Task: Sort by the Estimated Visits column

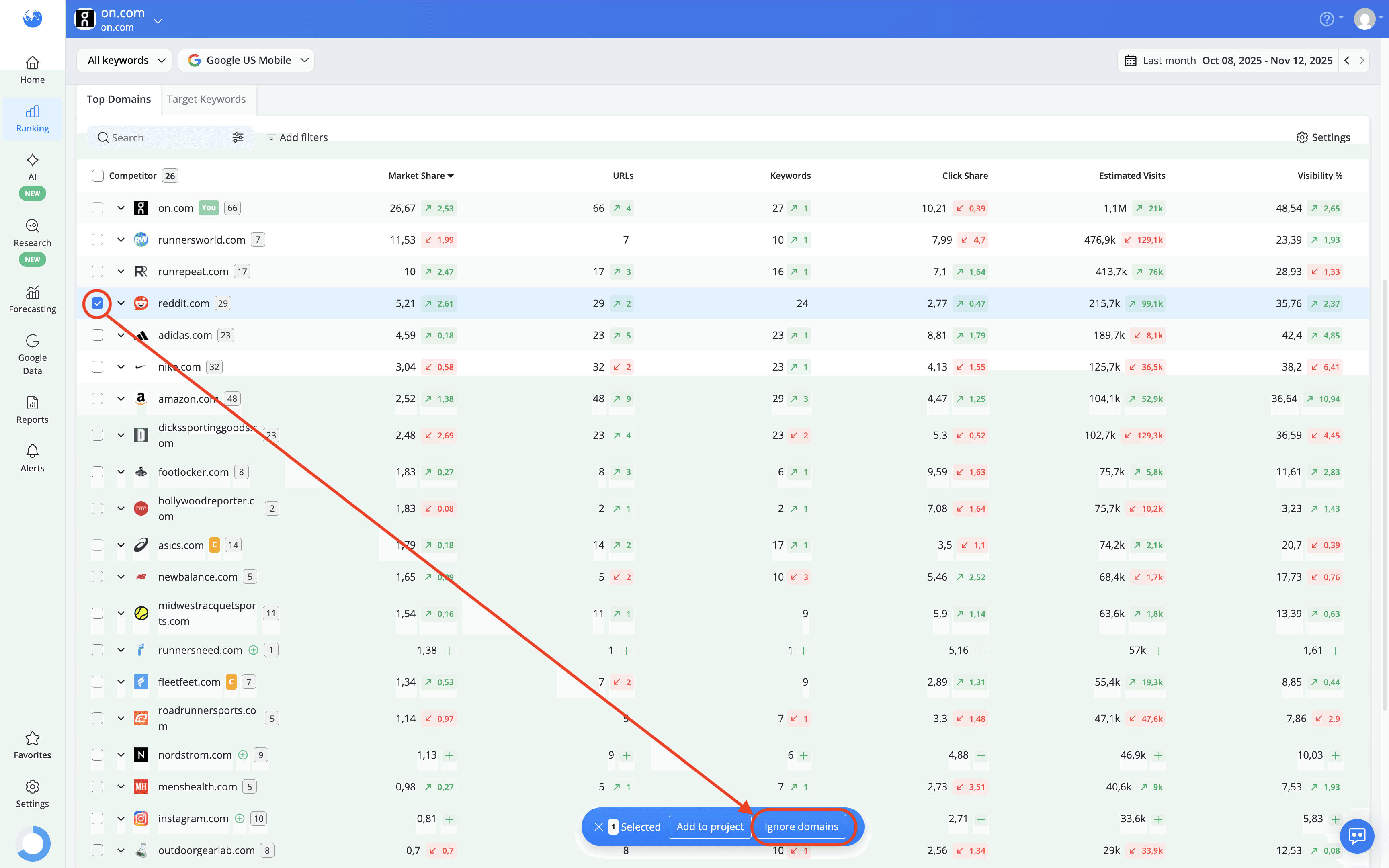Action: [1132, 176]
